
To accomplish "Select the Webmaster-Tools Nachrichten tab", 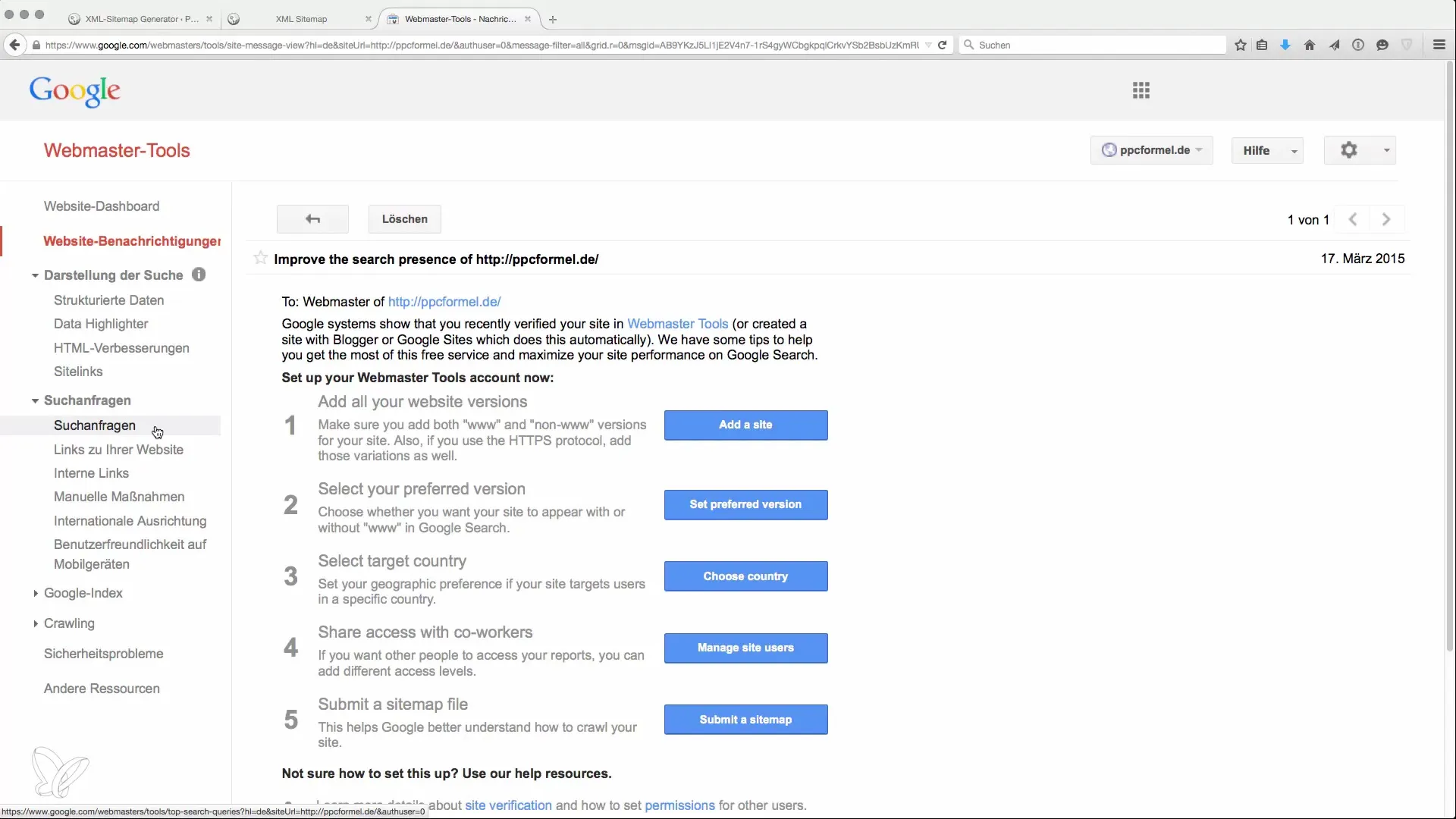I will (x=460, y=19).
